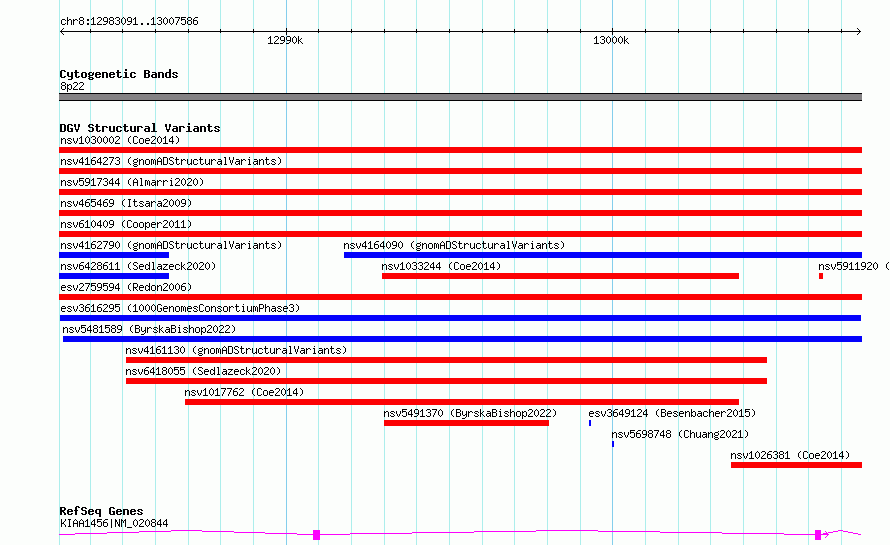
Task: Select the esv3649124 (Besenbacher2015) marker
Action: [590, 423]
